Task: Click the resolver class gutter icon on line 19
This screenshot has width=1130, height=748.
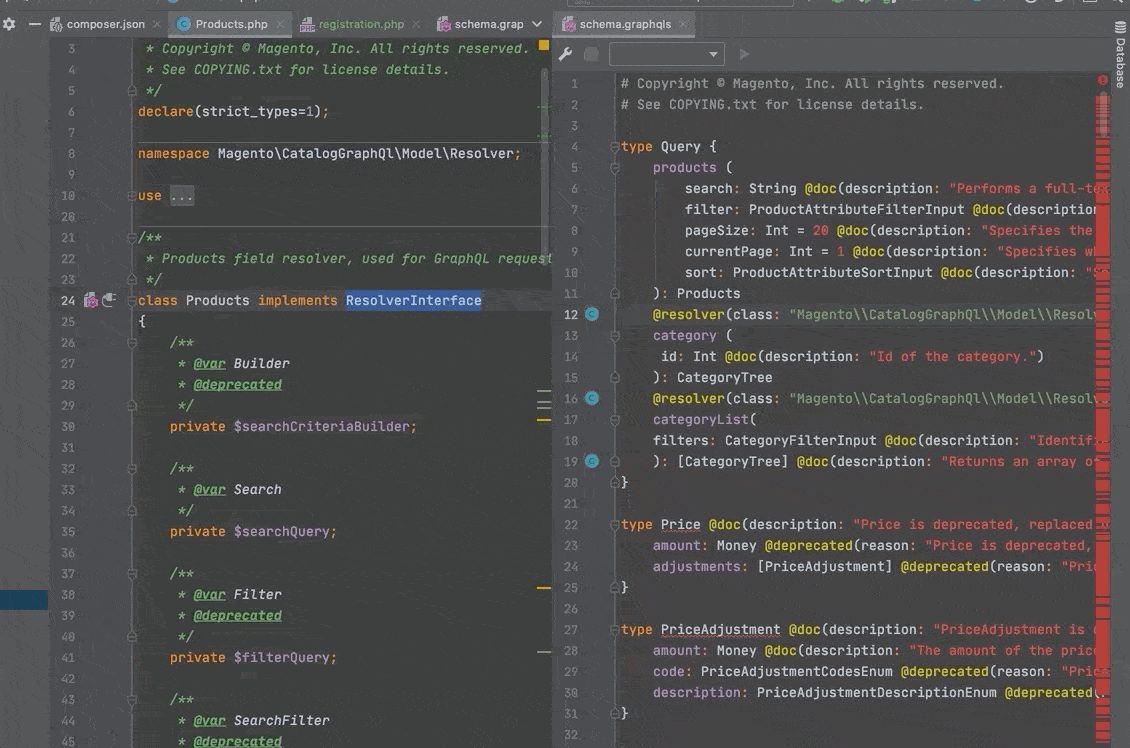Action: pyautogui.click(x=591, y=461)
